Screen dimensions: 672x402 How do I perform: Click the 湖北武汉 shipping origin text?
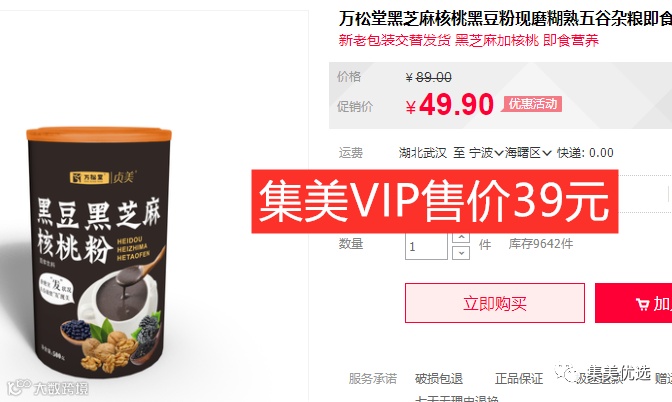423,153
